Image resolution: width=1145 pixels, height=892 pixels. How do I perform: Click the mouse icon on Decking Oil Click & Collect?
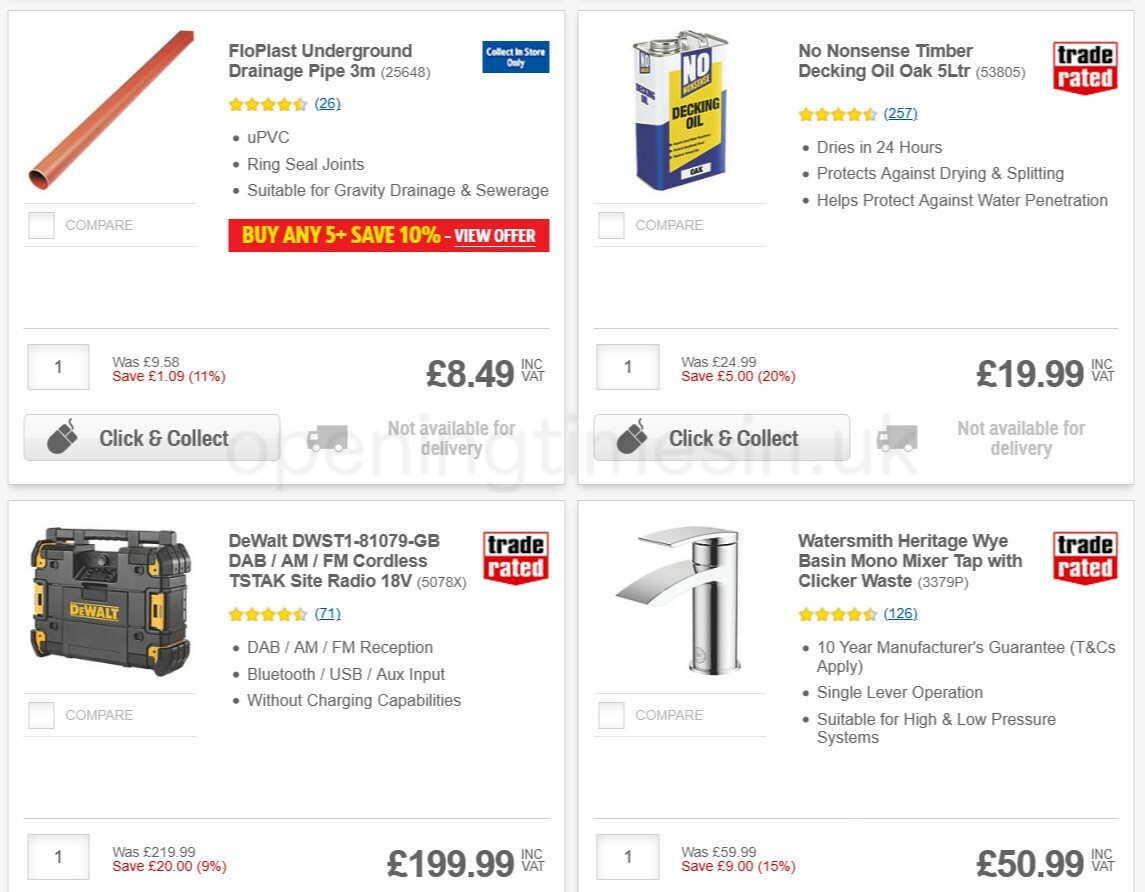tap(632, 436)
